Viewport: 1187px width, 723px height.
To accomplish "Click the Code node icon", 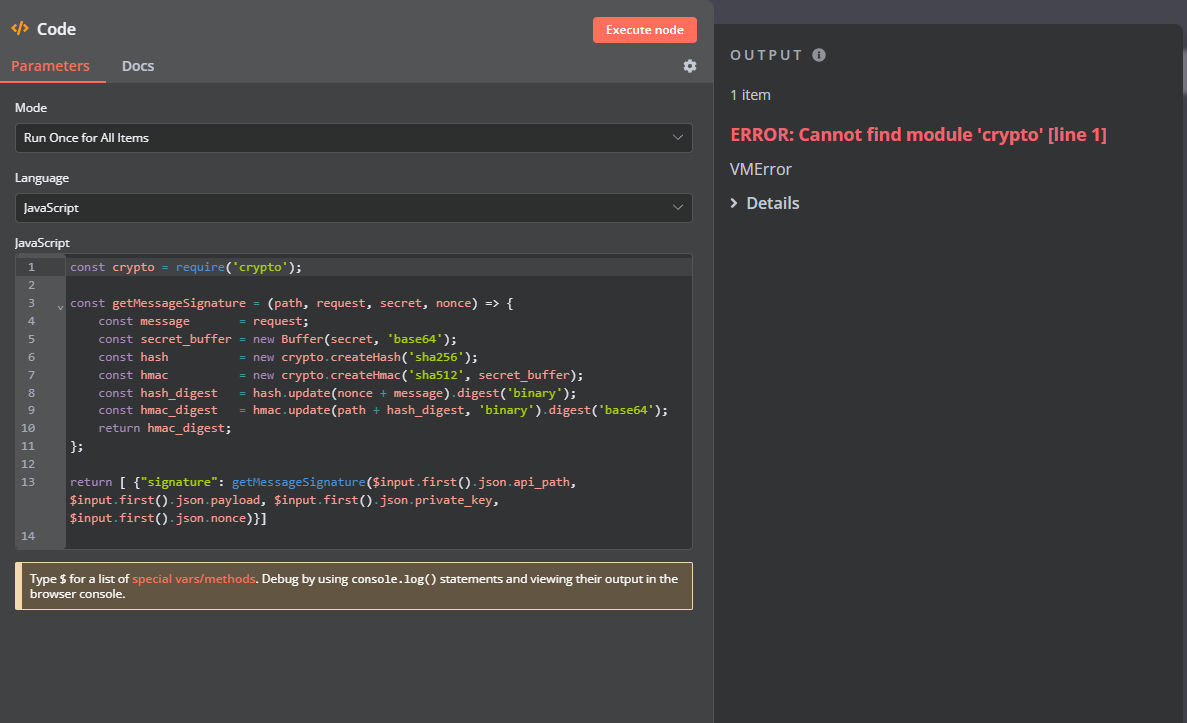I will coord(20,29).
